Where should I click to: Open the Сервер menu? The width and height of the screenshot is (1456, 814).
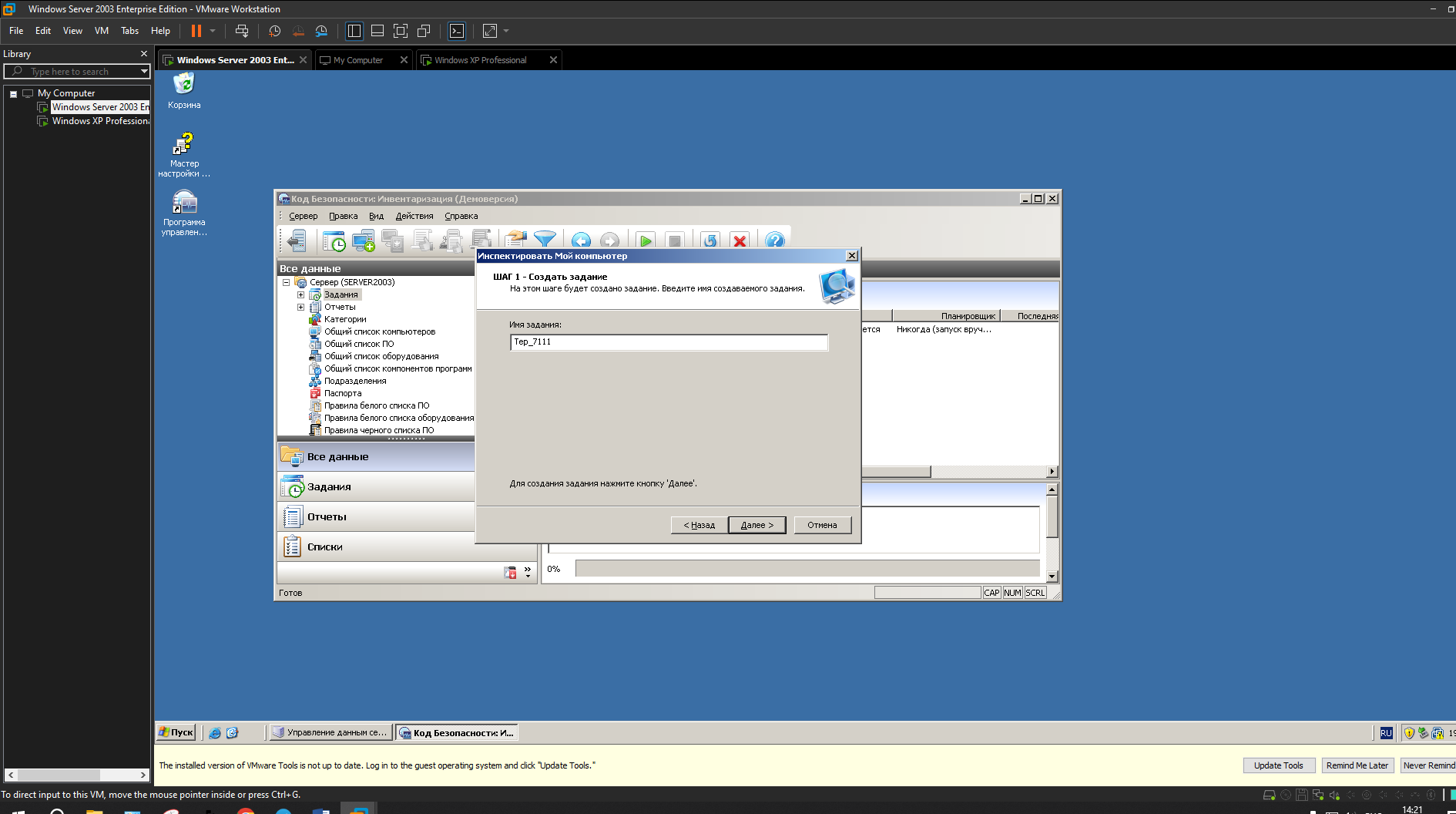[303, 217]
